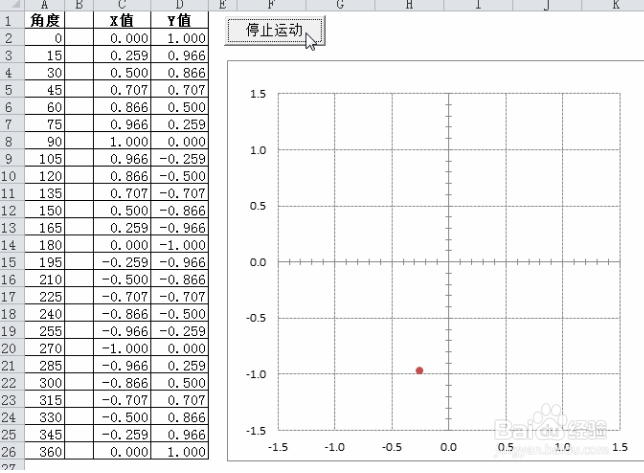This screenshot has height=473, width=644.
Task: Click angle cell with value 135
Action: pos(45,193)
